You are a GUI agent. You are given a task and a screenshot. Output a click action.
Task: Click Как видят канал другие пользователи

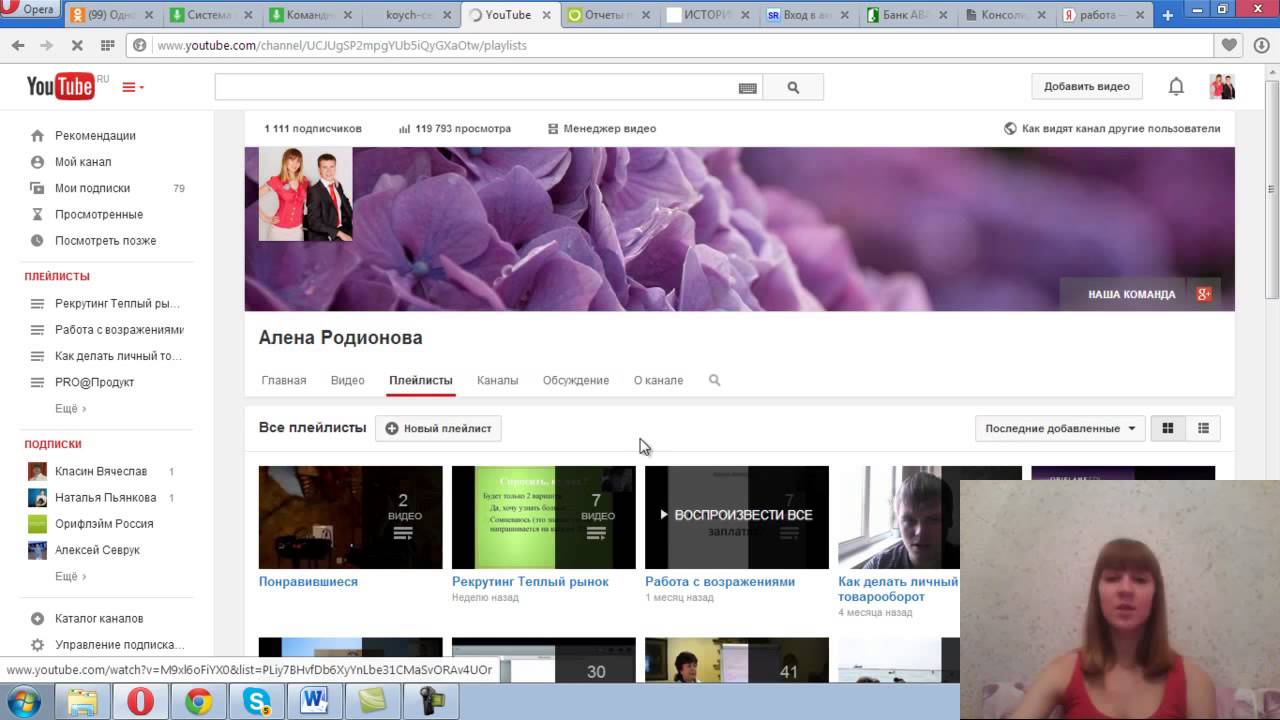tap(1112, 128)
